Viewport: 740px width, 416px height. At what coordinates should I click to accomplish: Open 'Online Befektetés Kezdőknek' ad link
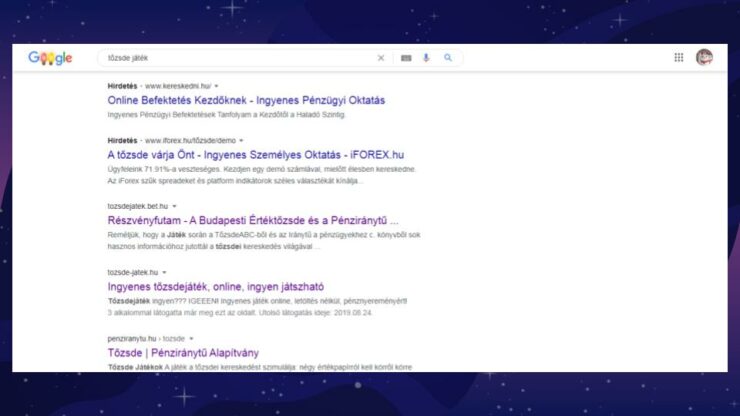(246, 100)
